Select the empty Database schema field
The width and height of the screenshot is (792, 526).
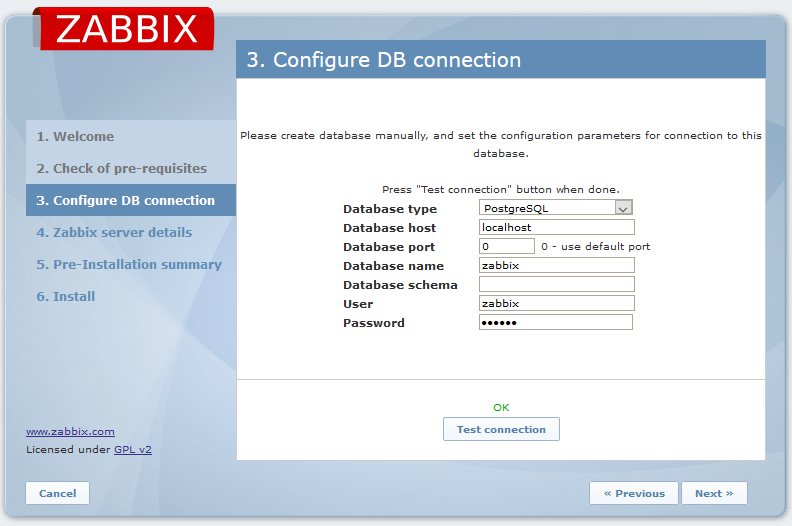point(556,284)
